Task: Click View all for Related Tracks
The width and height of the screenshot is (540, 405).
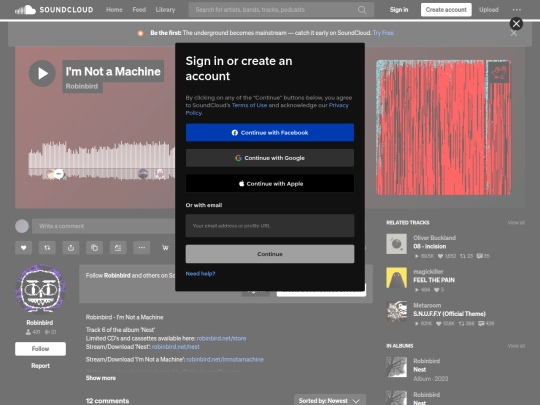Action: [516, 223]
